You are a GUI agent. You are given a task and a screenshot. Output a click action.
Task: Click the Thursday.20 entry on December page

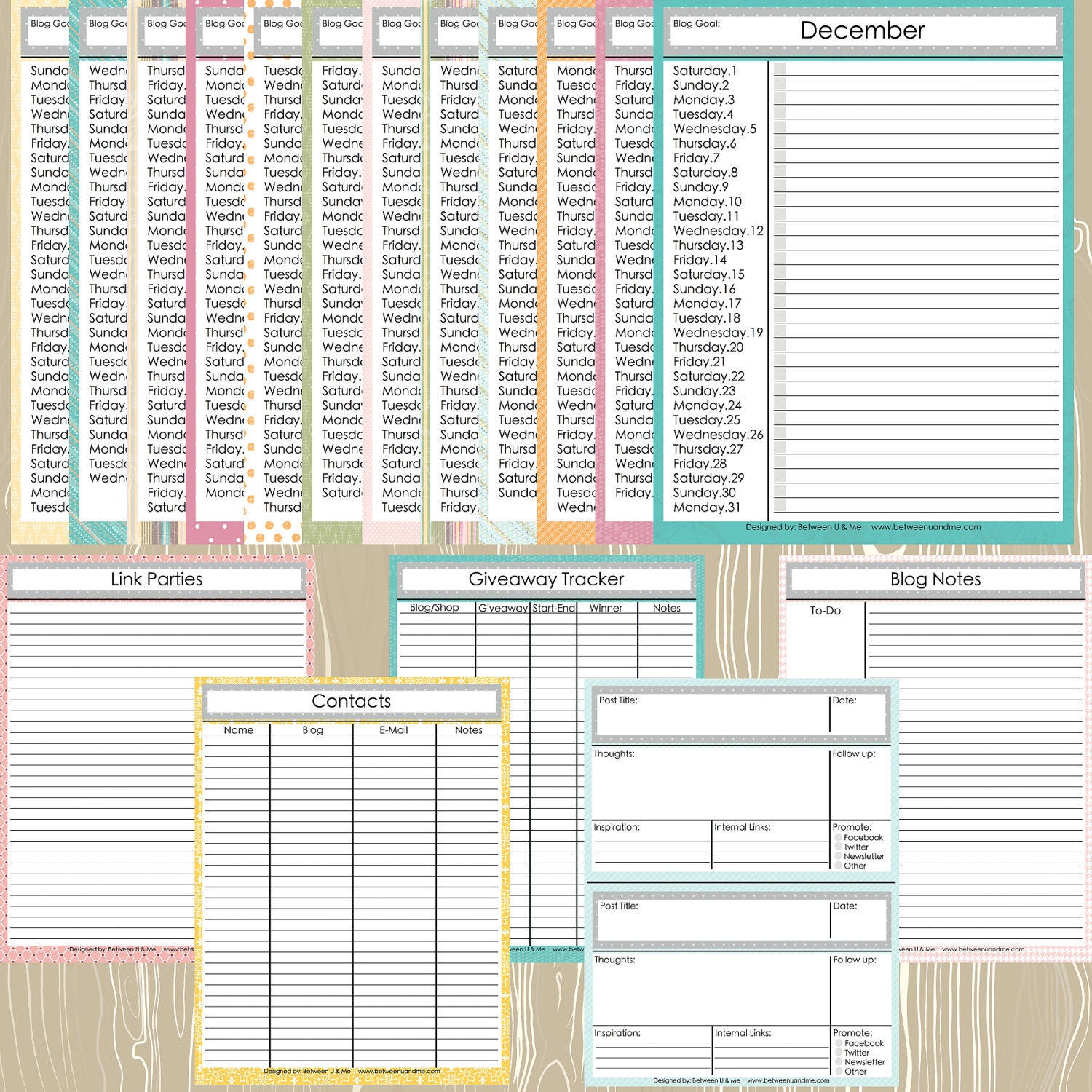click(x=708, y=347)
